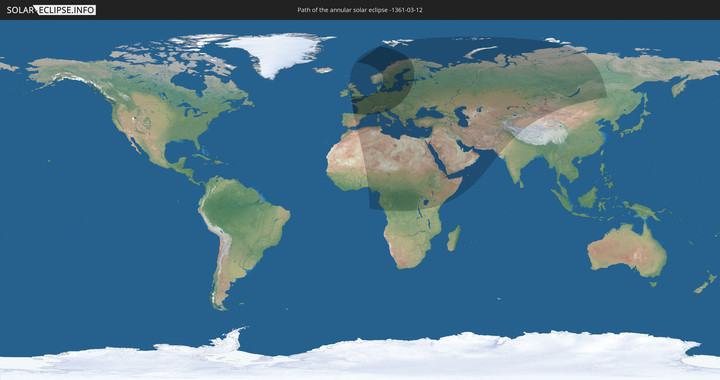This screenshot has height=380, width=720.
Task: Open the SOLAR-ECLIPSE.INFO logo link
Action: pos(51,10)
